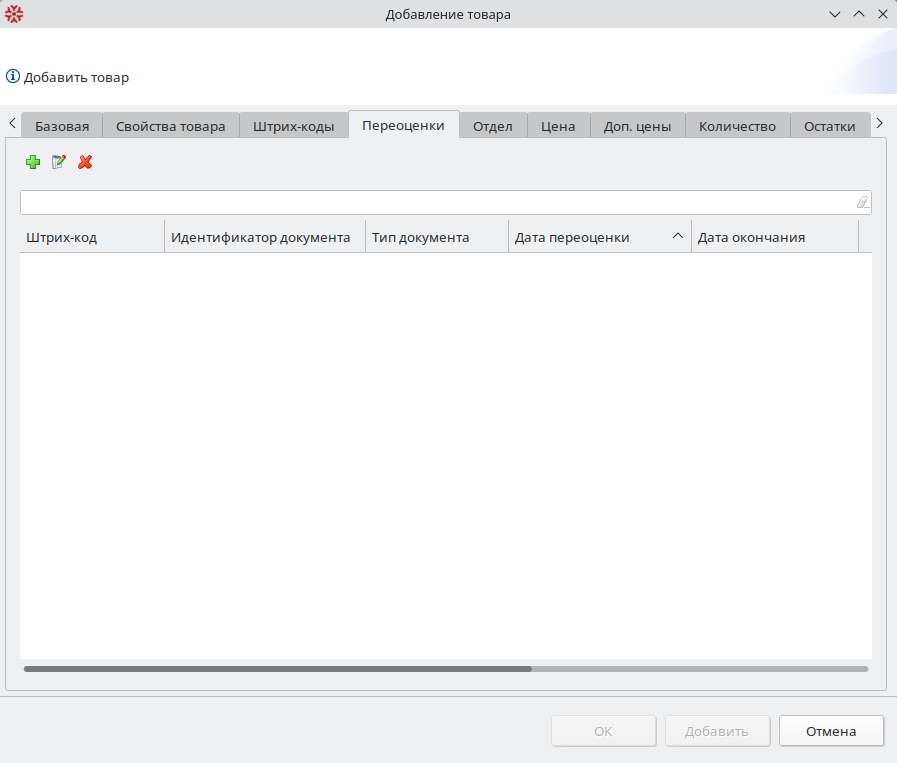Open the Цена tab

point(558,126)
